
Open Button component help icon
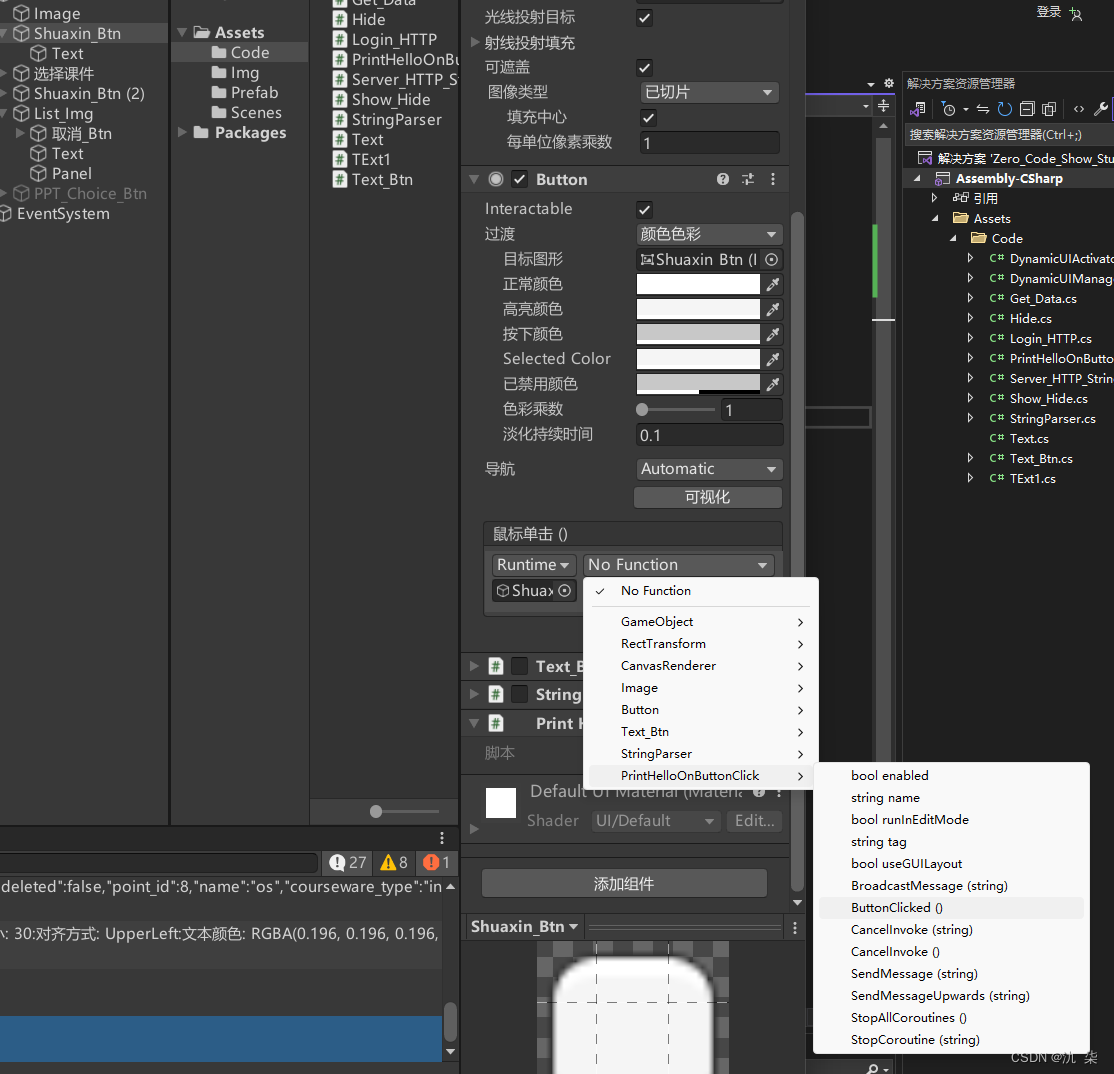[x=723, y=179]
